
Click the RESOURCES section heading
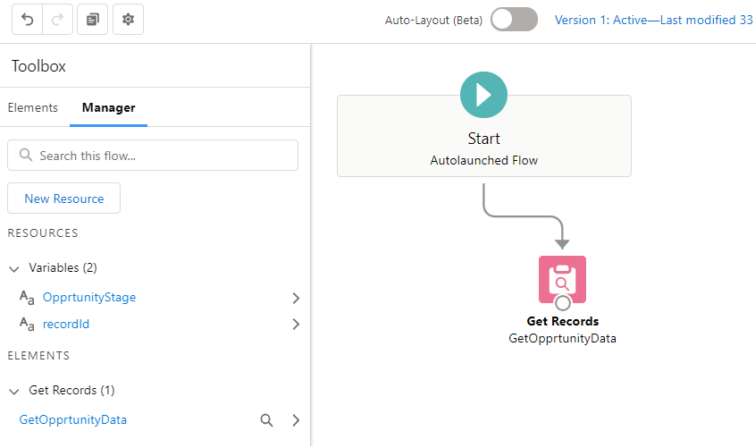click(x=42, y=233)
